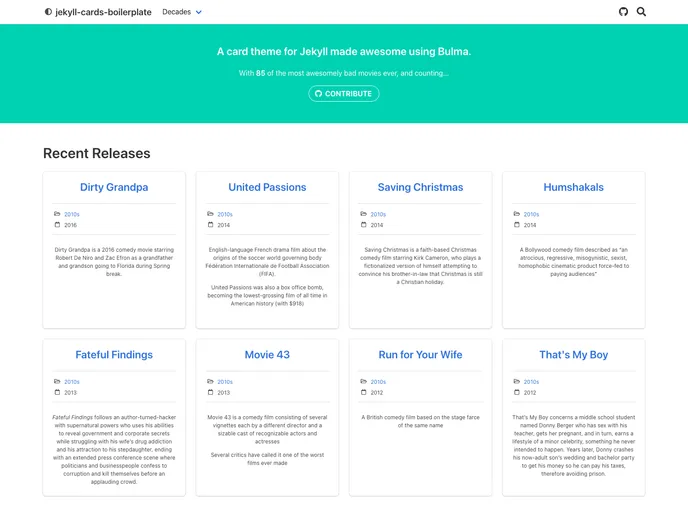Click year 2016 in Dirty Grandpa card

(x=71, y=225)
